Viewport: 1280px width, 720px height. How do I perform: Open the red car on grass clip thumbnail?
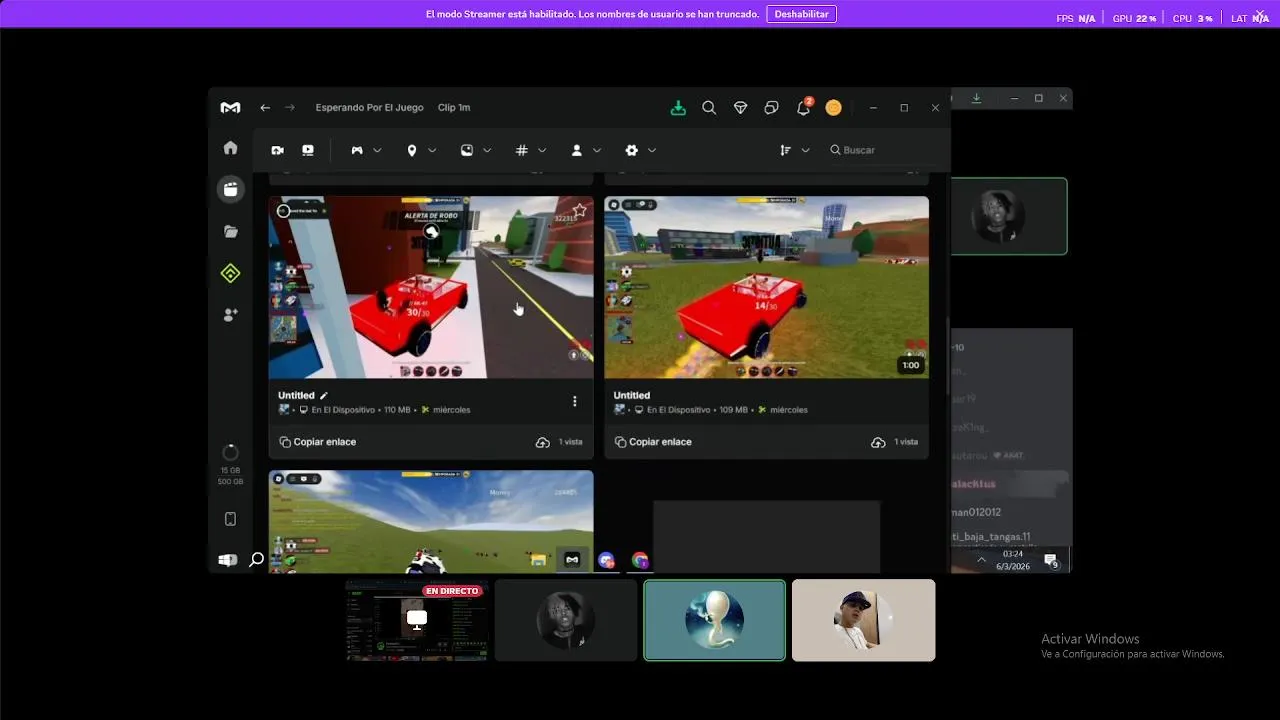(767, 287)
